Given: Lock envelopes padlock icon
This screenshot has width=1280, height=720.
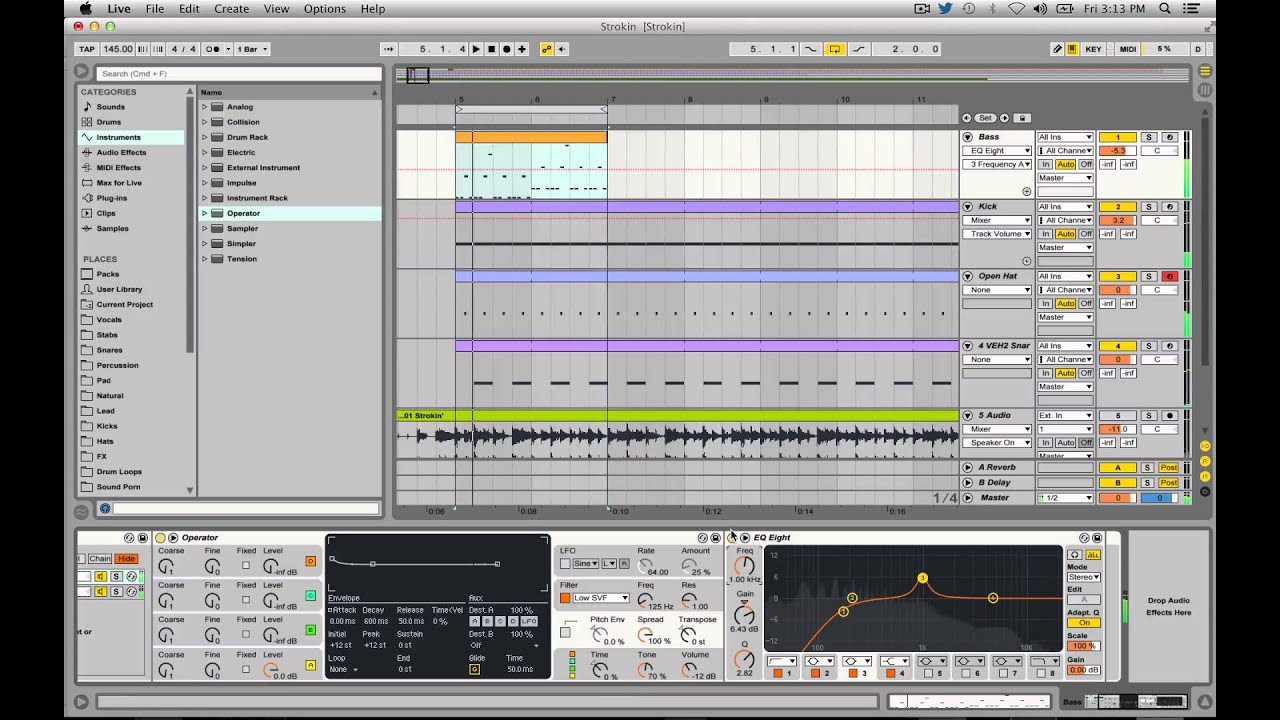Looking at the screenshot, I should 1022,118.
